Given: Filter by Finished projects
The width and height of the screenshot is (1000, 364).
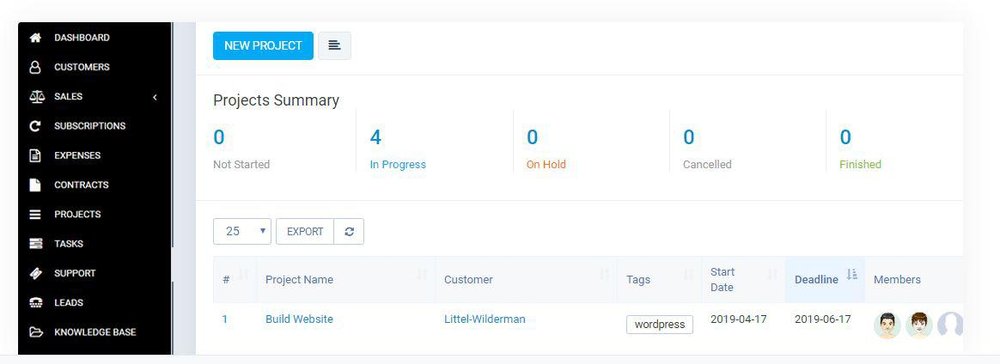Looking at the screenshot, I should pyautogui.click(x=860, y=164).
